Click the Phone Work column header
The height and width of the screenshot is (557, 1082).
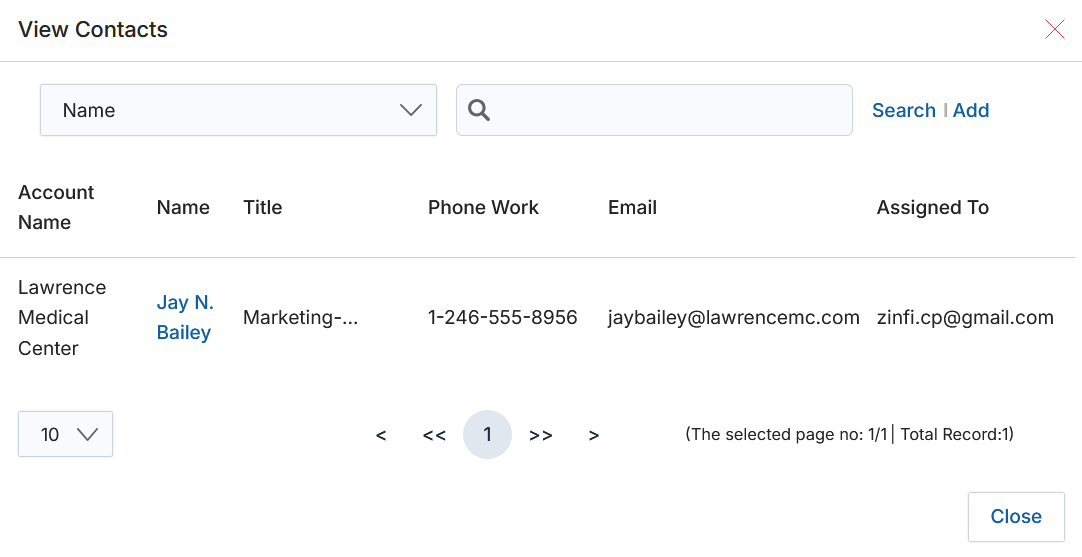coord(483,208)
